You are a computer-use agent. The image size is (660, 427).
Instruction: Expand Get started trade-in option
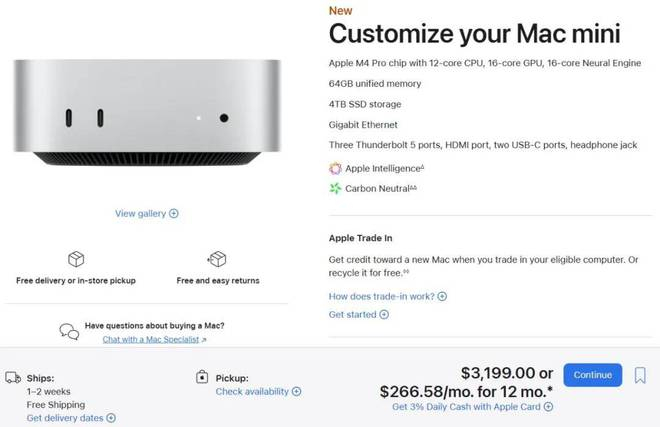pos(359,314)
